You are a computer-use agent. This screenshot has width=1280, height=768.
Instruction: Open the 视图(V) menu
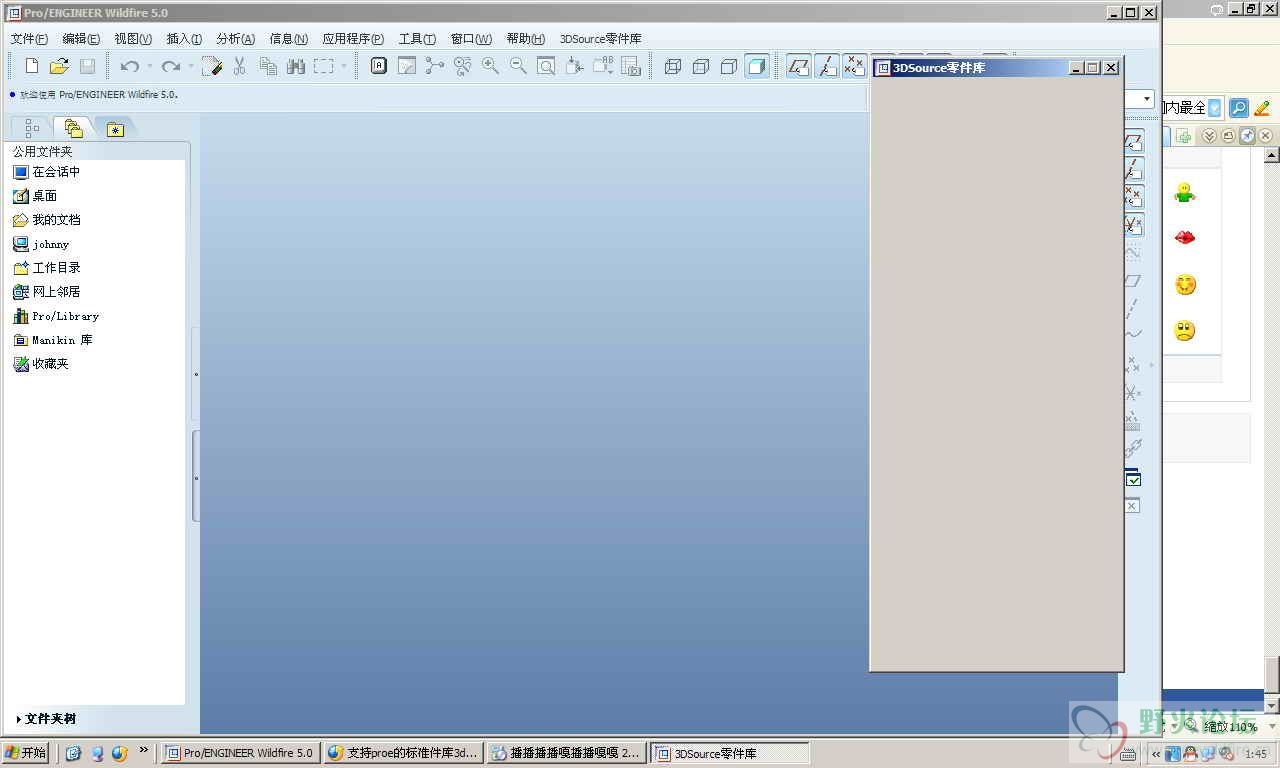tap(133, 39)
